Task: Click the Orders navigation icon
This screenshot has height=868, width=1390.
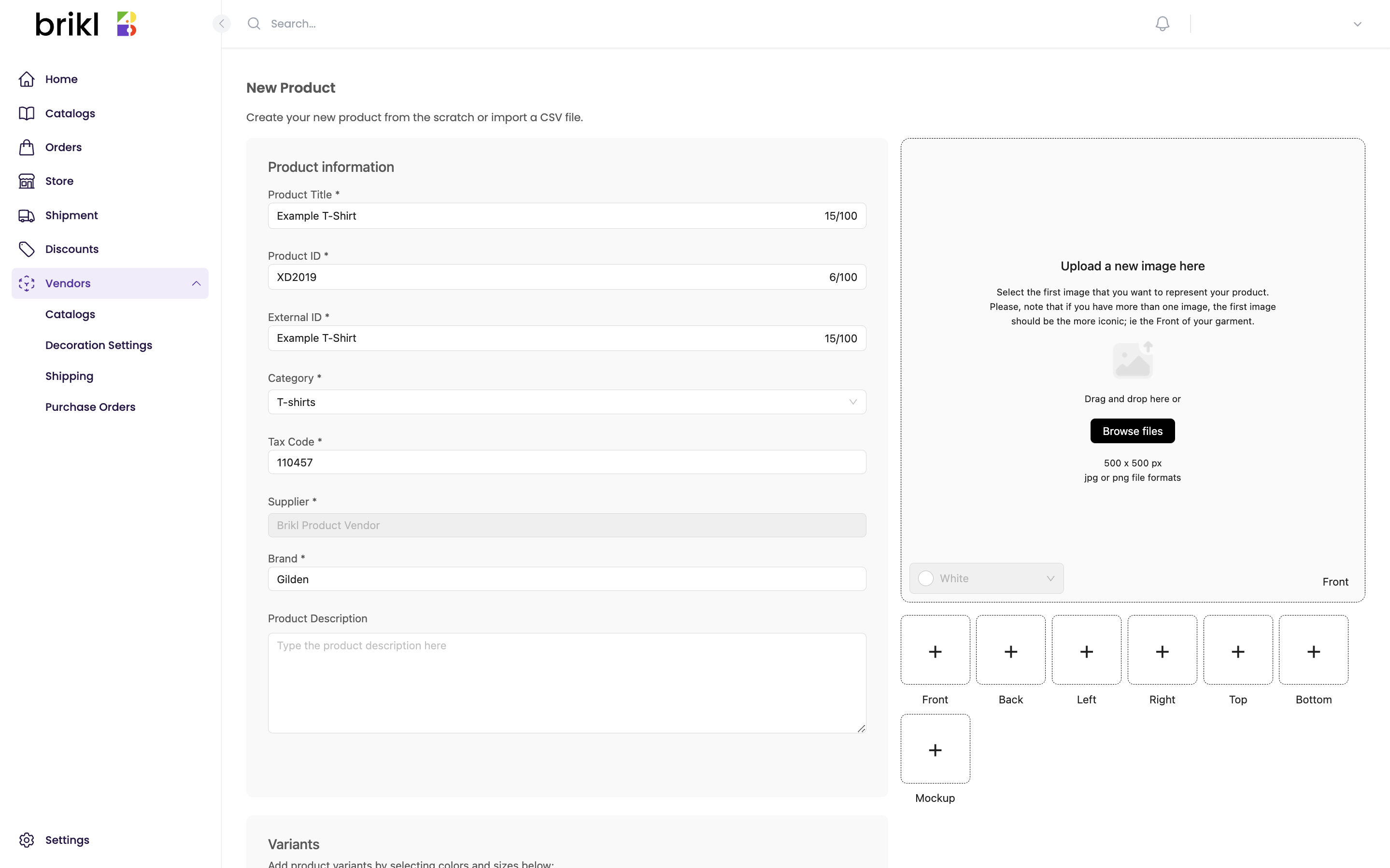Action: click(x=27, y=147)
